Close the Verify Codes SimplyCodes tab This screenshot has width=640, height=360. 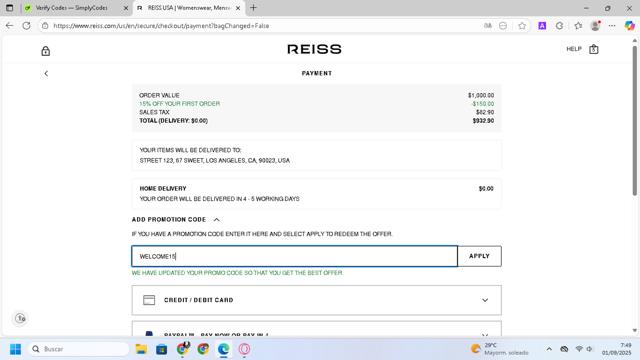coord(126,8)
